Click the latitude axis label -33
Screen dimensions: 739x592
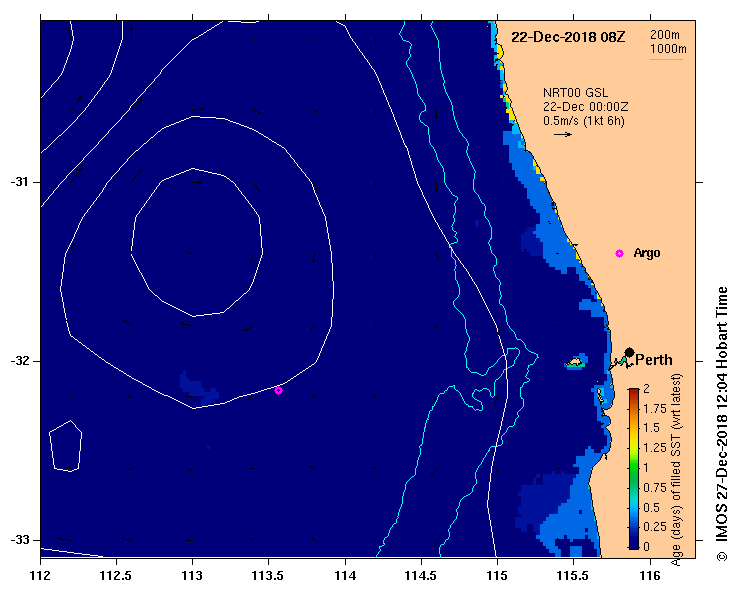[19, 540]
